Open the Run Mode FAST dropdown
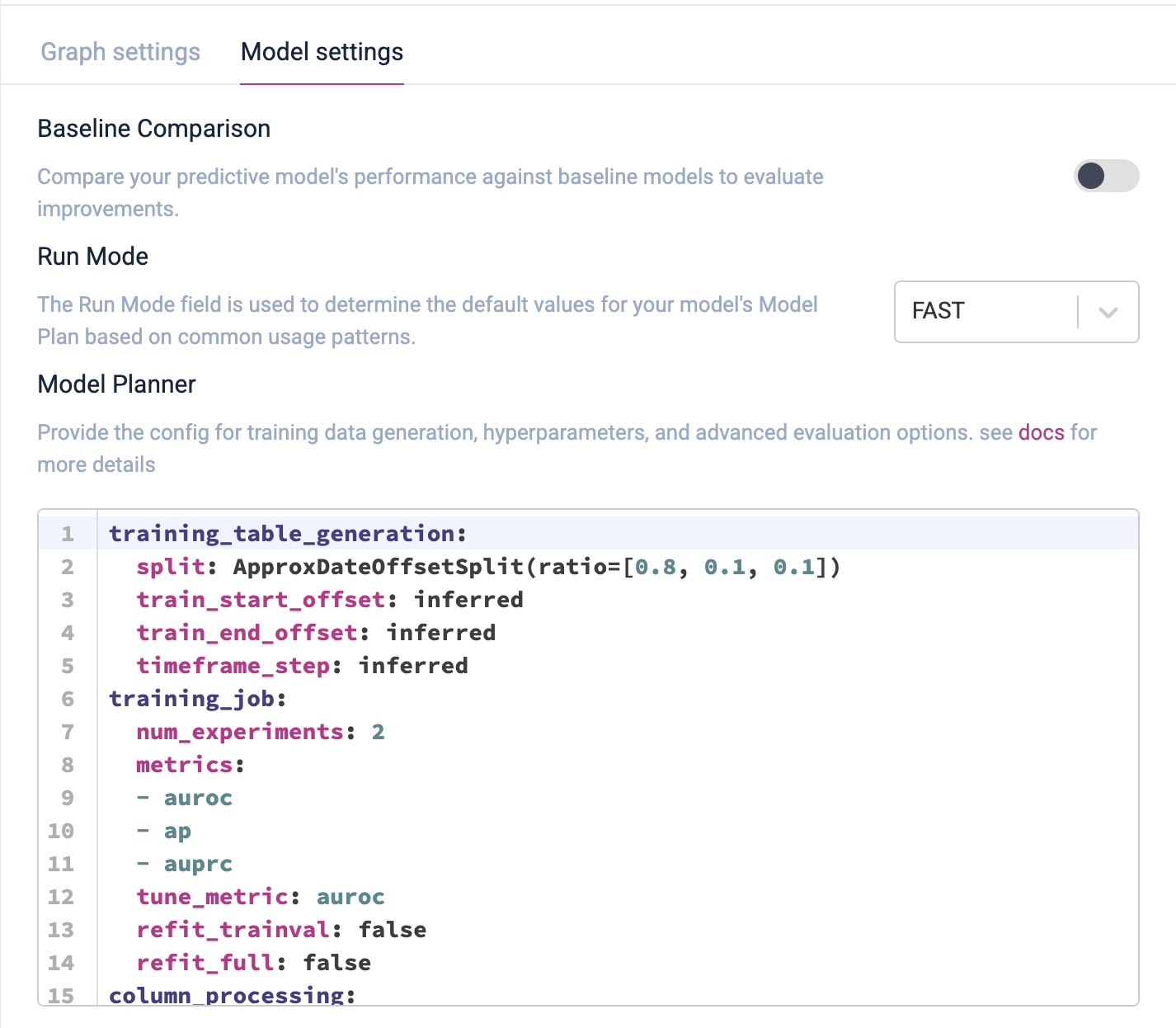Viewport: 1176px width, 1028px height. click(986, 311)
